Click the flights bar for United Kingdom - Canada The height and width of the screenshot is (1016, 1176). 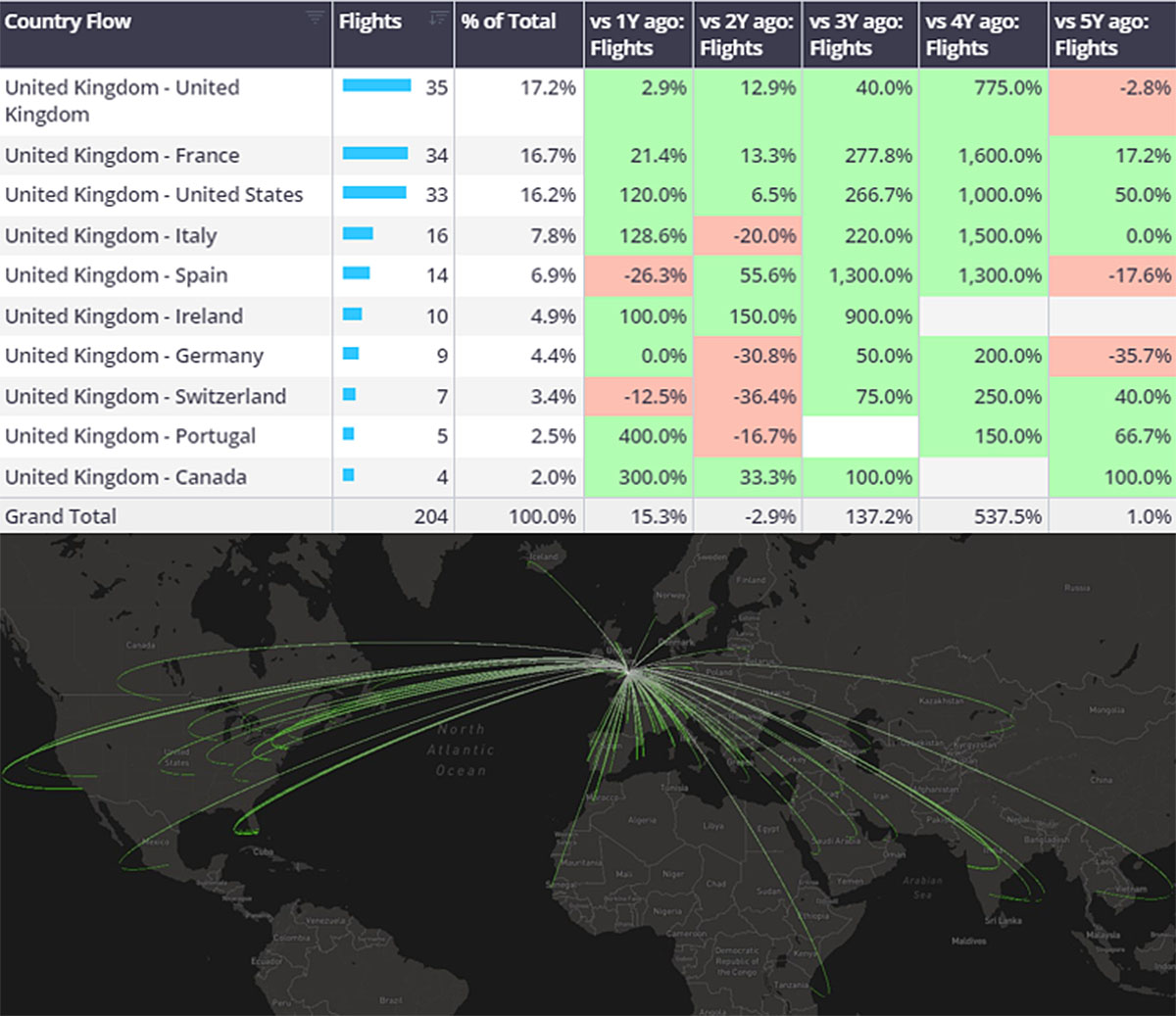point(348,476)
